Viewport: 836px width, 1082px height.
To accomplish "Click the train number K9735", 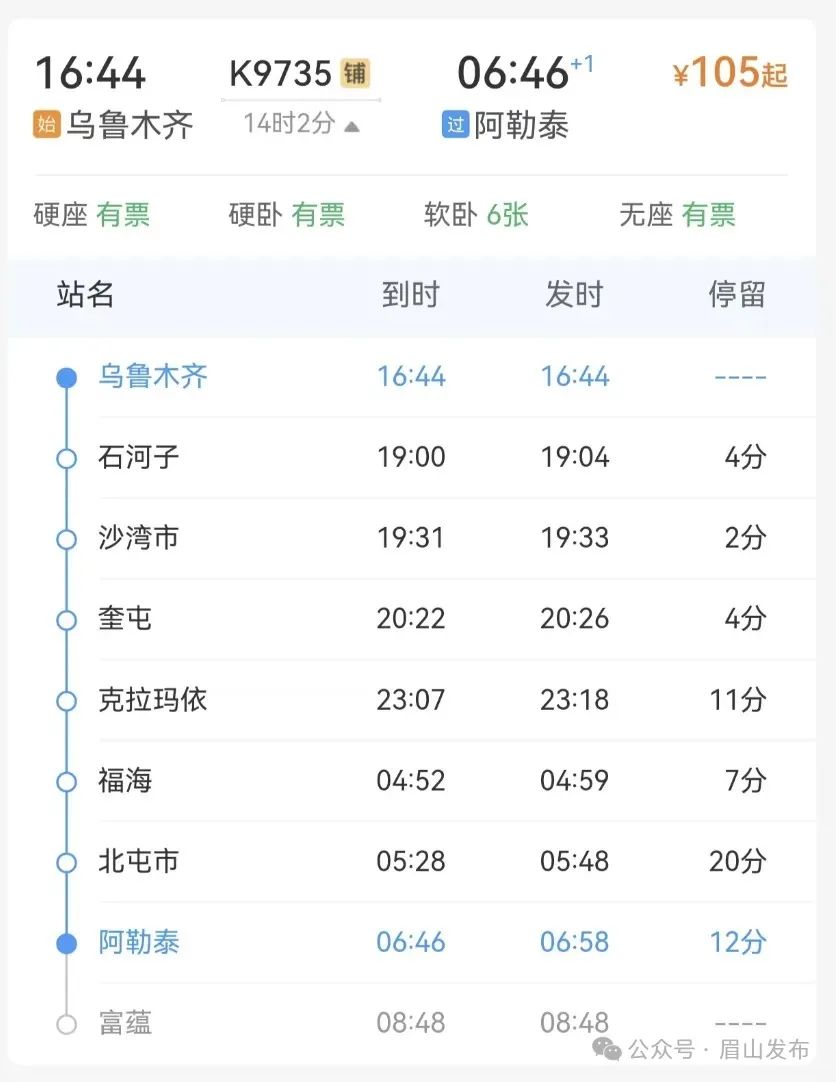I will [281, 73].
